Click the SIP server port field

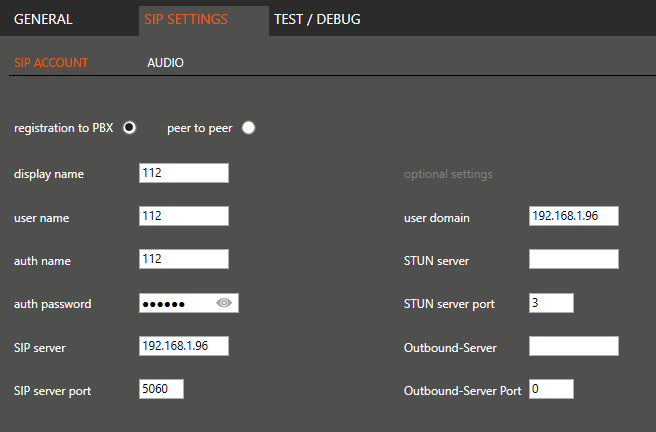point(161,390)
